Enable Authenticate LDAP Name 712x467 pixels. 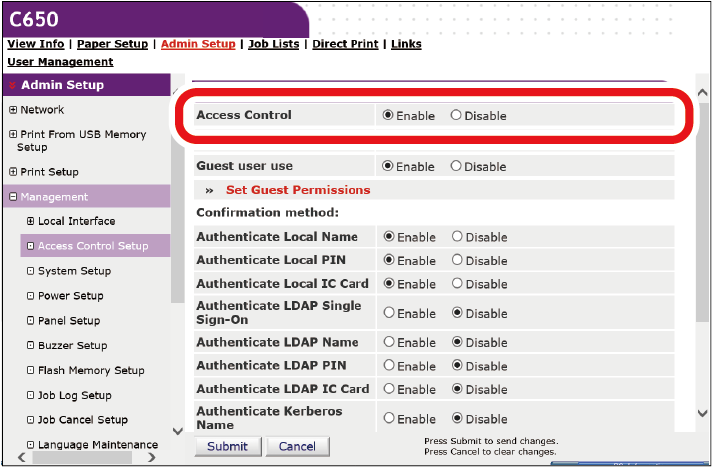coord(389,343)
